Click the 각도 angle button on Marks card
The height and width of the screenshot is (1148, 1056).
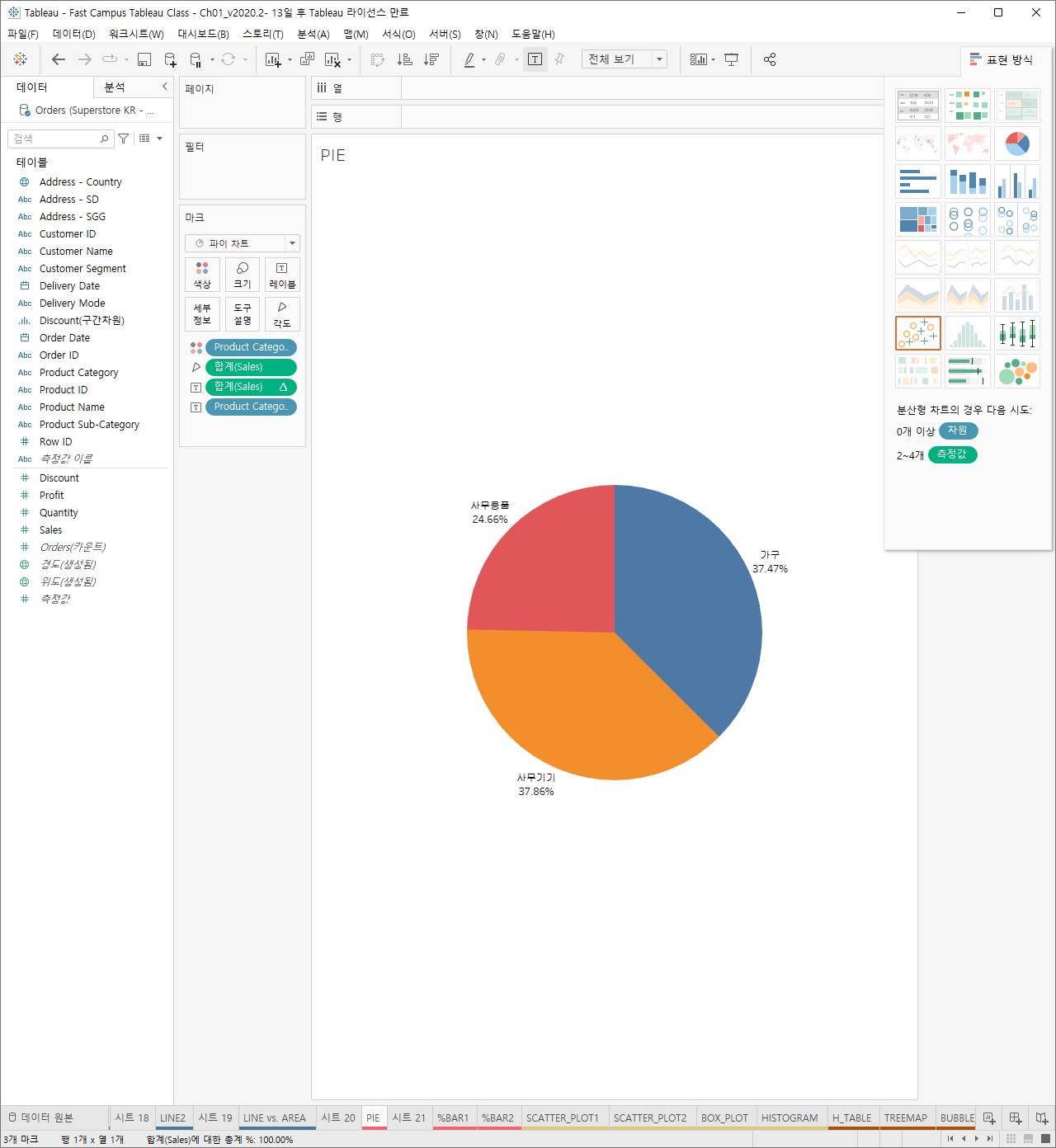(282, 314)
